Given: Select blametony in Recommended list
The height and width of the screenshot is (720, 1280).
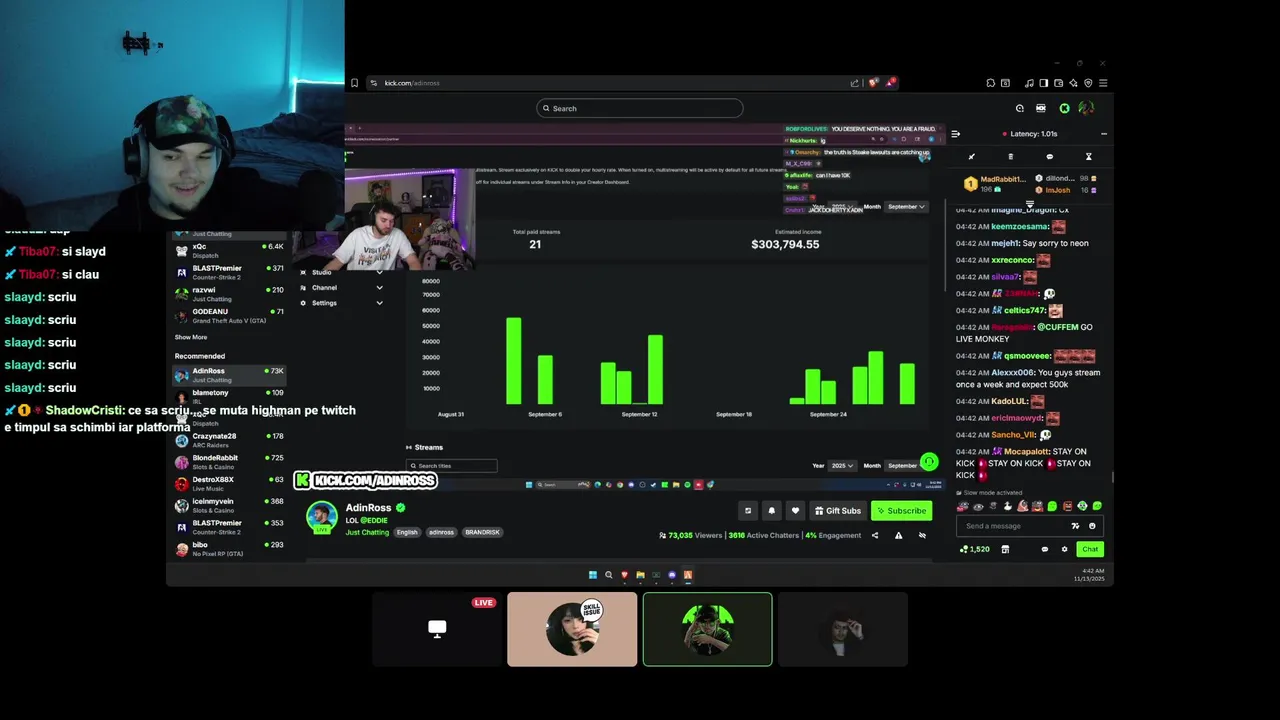Looking at the screenshot, I should click(229, 397).
